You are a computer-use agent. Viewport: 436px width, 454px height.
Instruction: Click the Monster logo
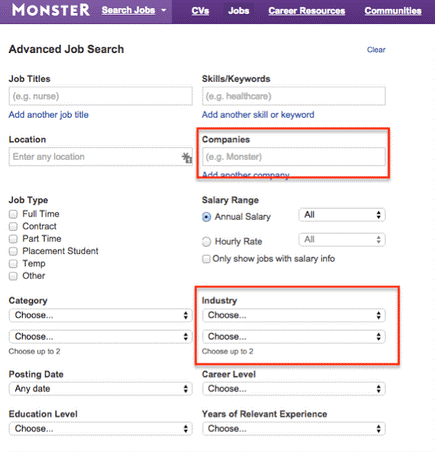click(x=51, y=10)
